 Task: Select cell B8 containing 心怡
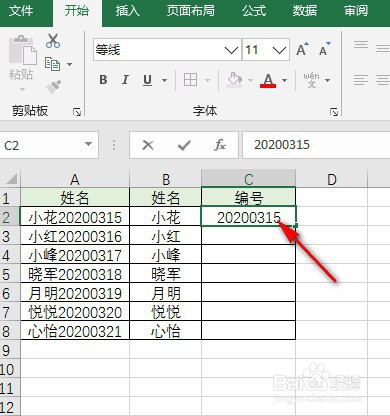(166, 331)
